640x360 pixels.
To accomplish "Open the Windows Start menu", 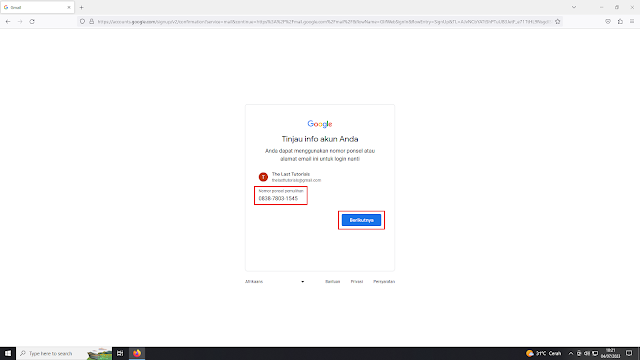I will click(x=8, y=353).
